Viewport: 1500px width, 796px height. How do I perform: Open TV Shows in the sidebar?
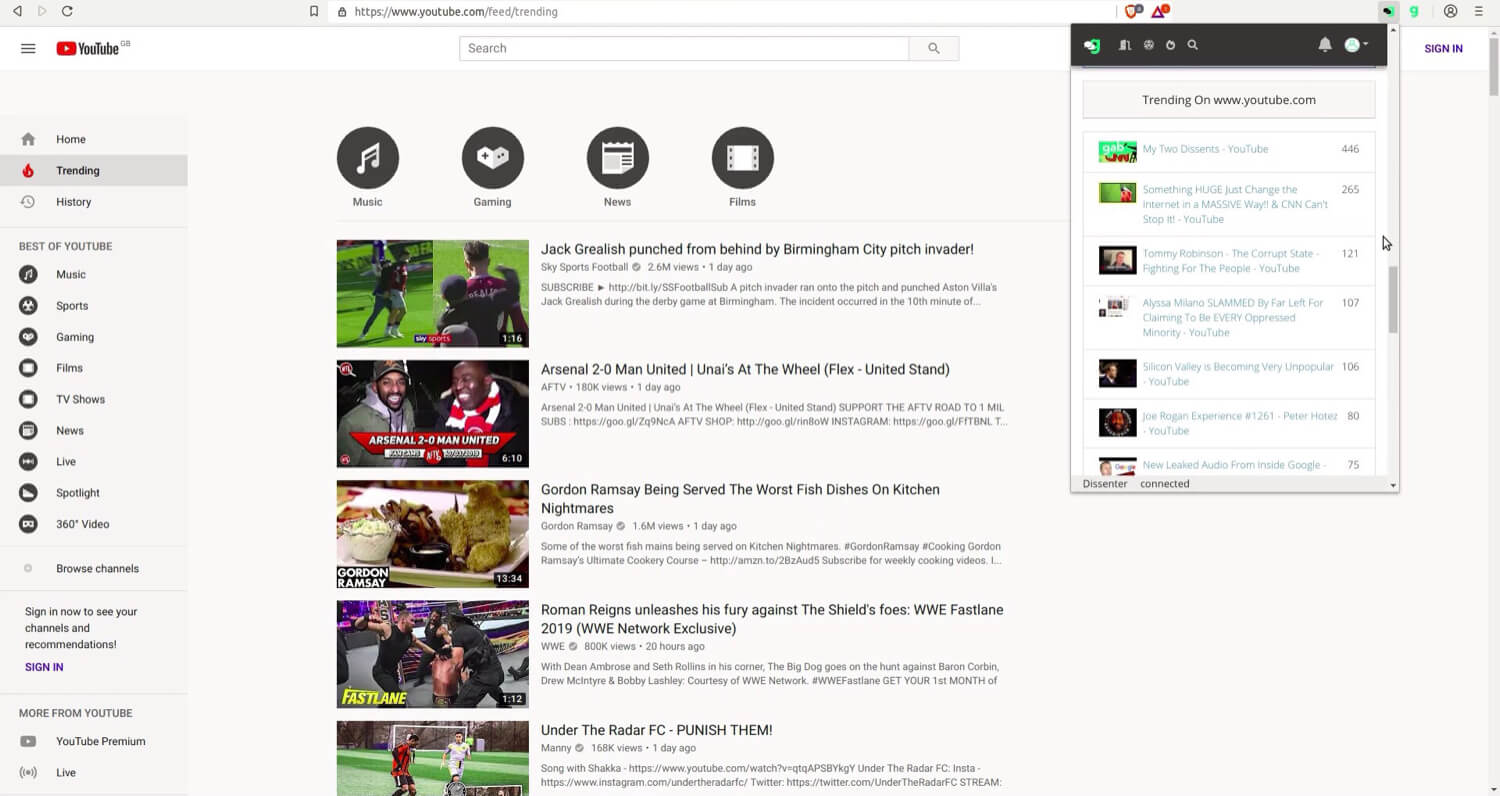[x=93, y=399]
